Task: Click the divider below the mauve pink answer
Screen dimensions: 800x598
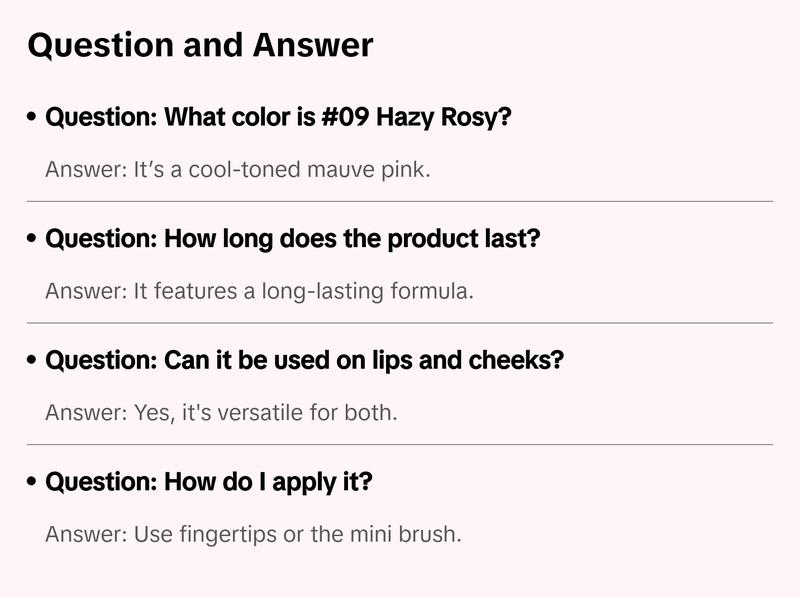Action: [x=400, y=201]
